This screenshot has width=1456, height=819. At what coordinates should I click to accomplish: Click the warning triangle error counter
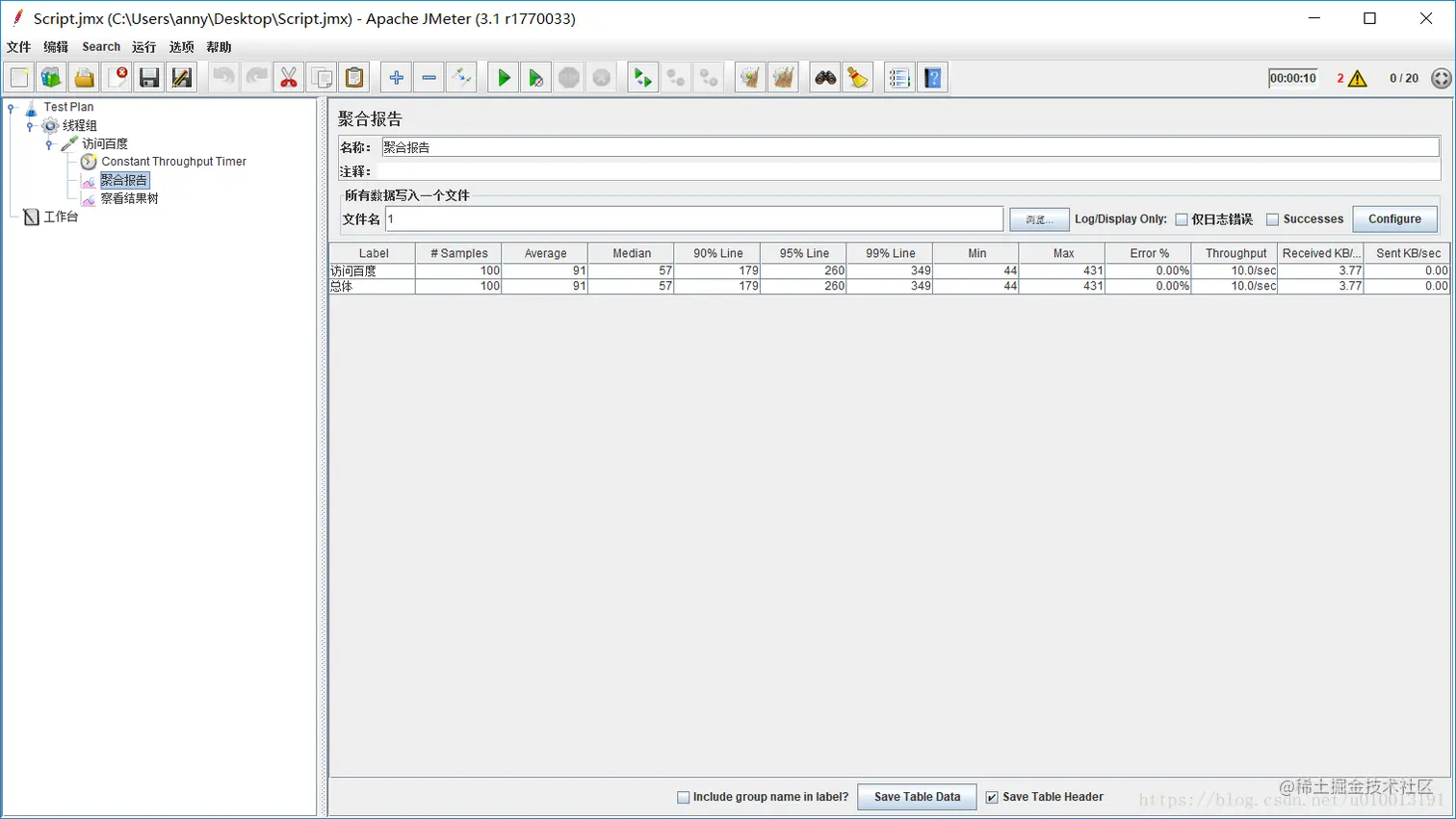(1358, 79)
